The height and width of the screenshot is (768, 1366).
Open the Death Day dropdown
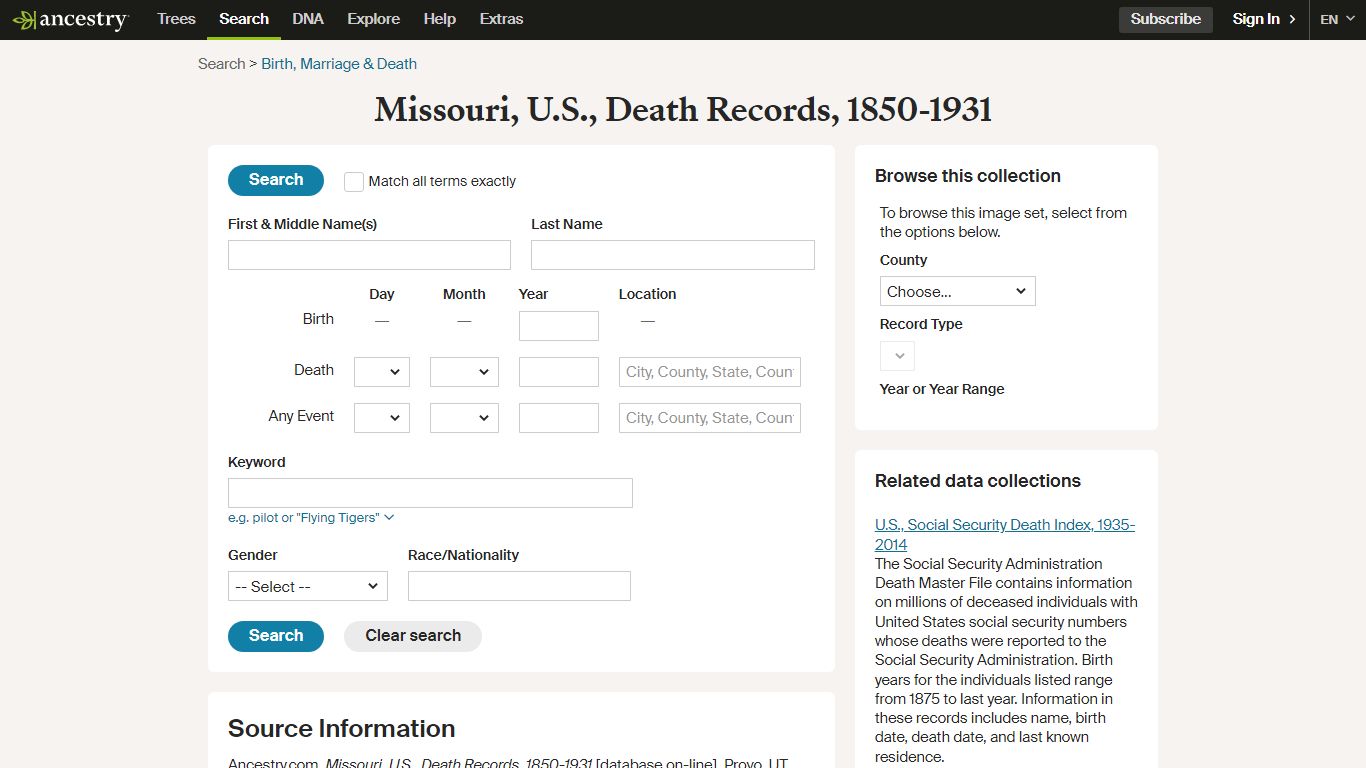tap(382, 372)
